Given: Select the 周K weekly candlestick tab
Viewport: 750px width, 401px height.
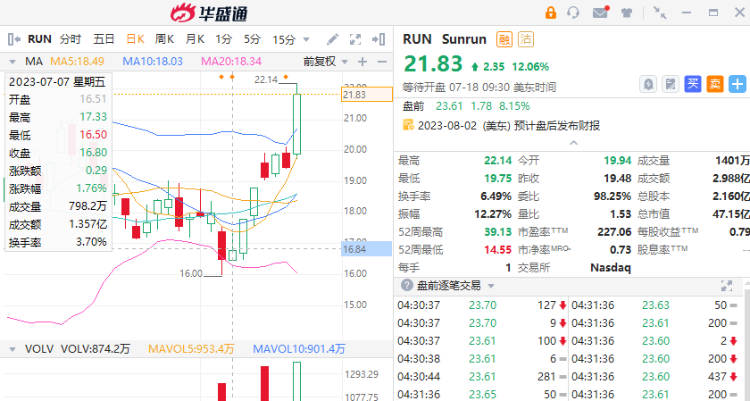Looking at the screenshot, I should coord(164,39).
